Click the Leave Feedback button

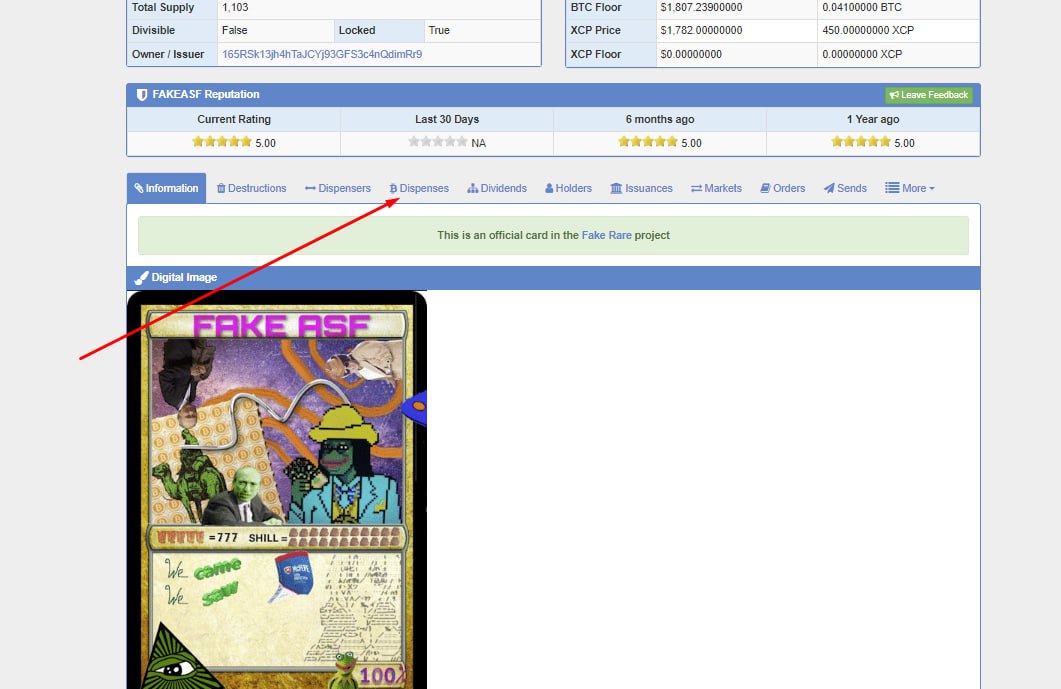tap(928, 95)
